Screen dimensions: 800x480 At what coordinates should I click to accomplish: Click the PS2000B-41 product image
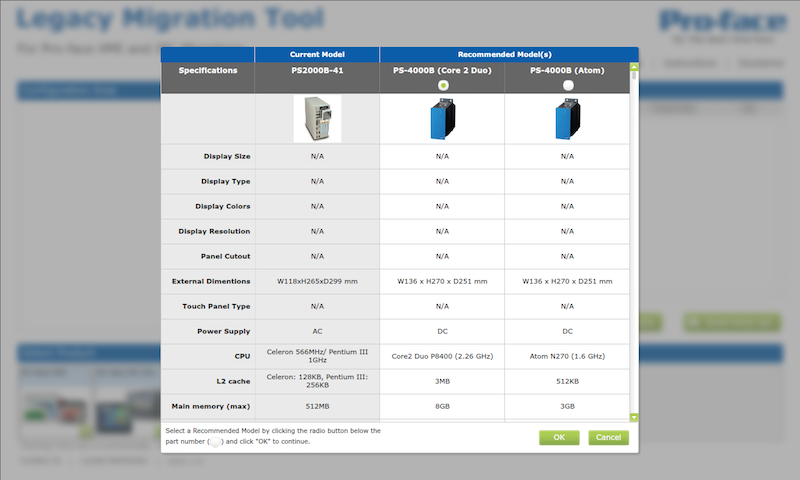(317, 119)
